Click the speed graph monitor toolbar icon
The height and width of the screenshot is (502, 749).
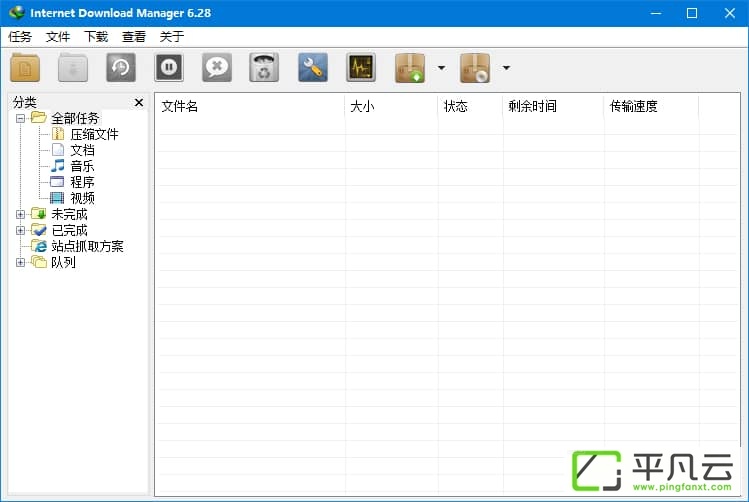tap(361, 68)
